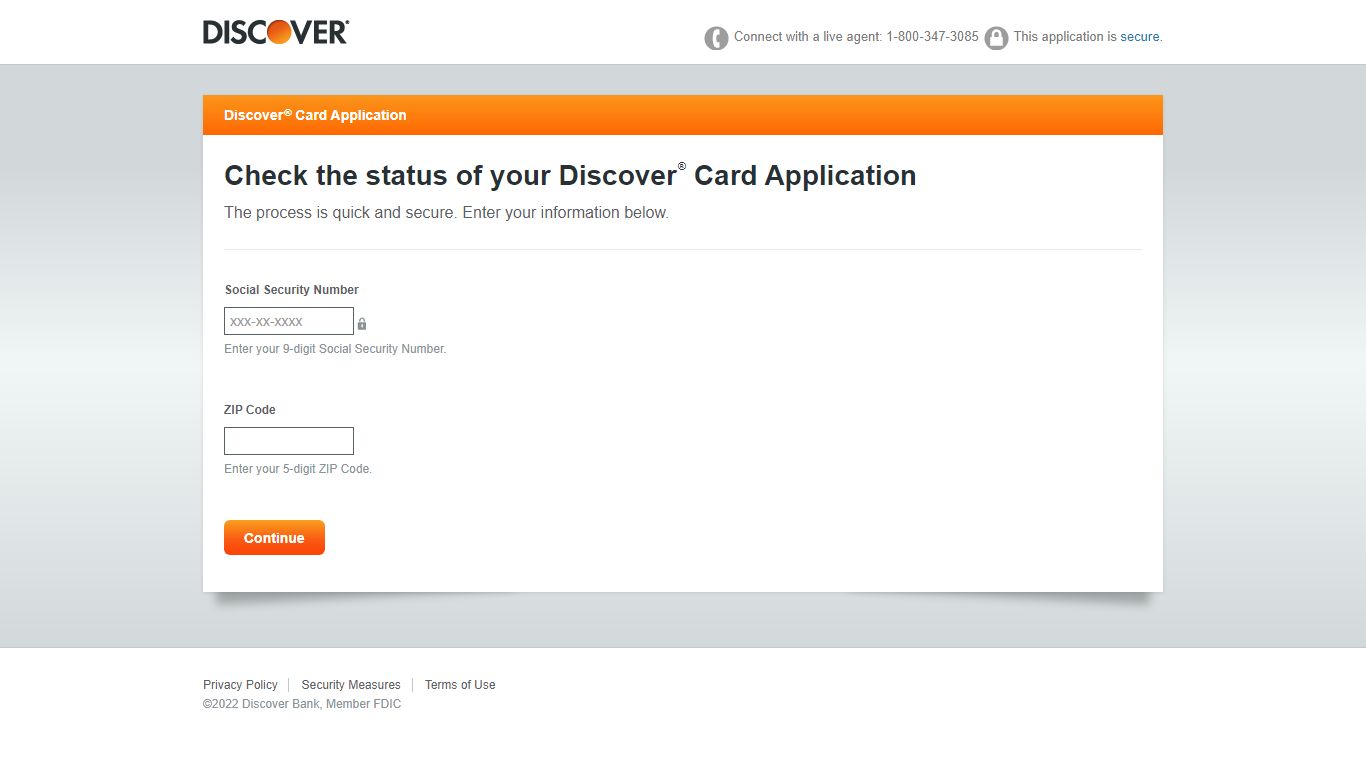Image resolution: width=1366 pixels, height=768 pixels.
Task: Open the Terms of Use footer link
Action: point(460,685)
